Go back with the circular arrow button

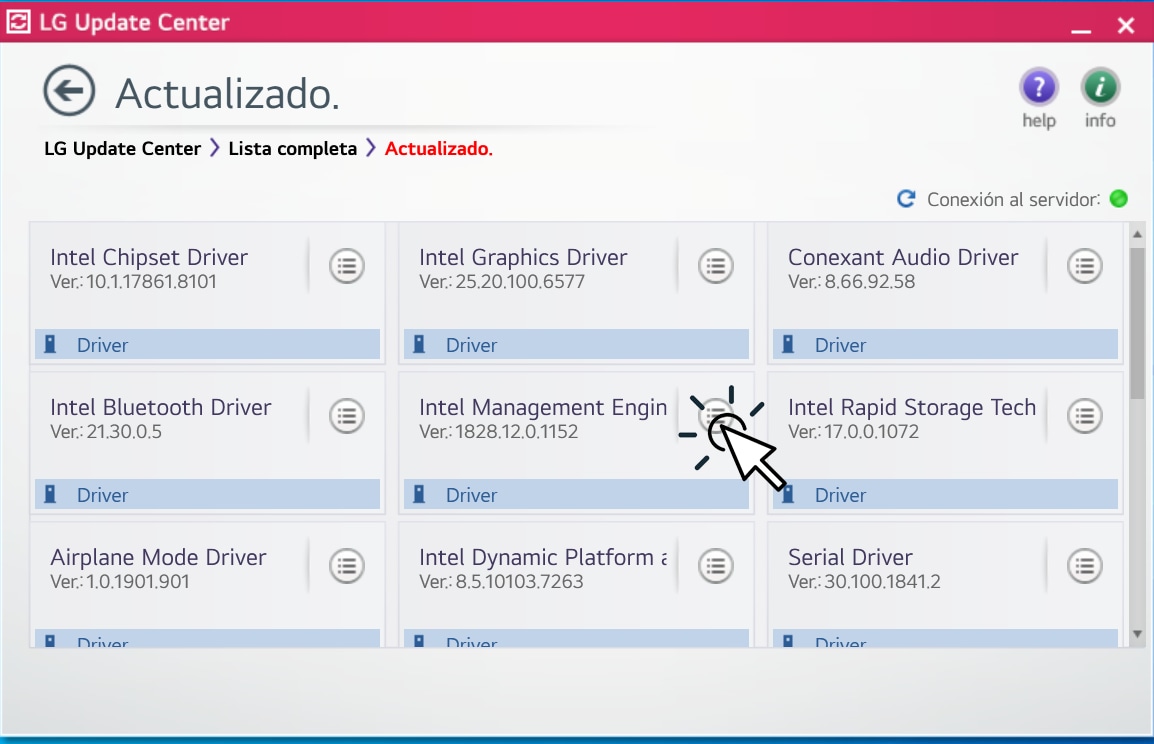click(x=69, y=91)
